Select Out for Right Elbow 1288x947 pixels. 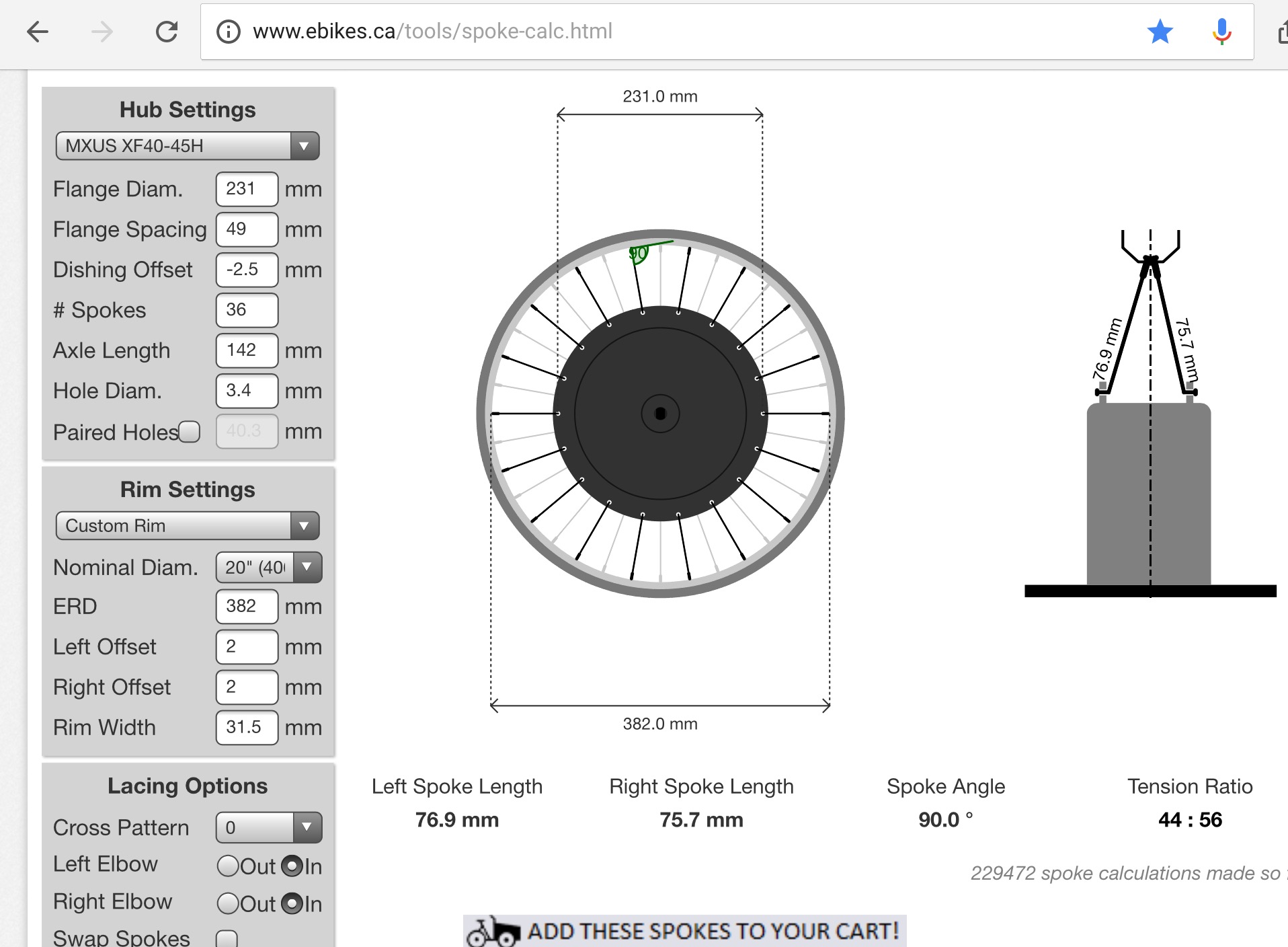pyautogui.click(x=228, y=903)
